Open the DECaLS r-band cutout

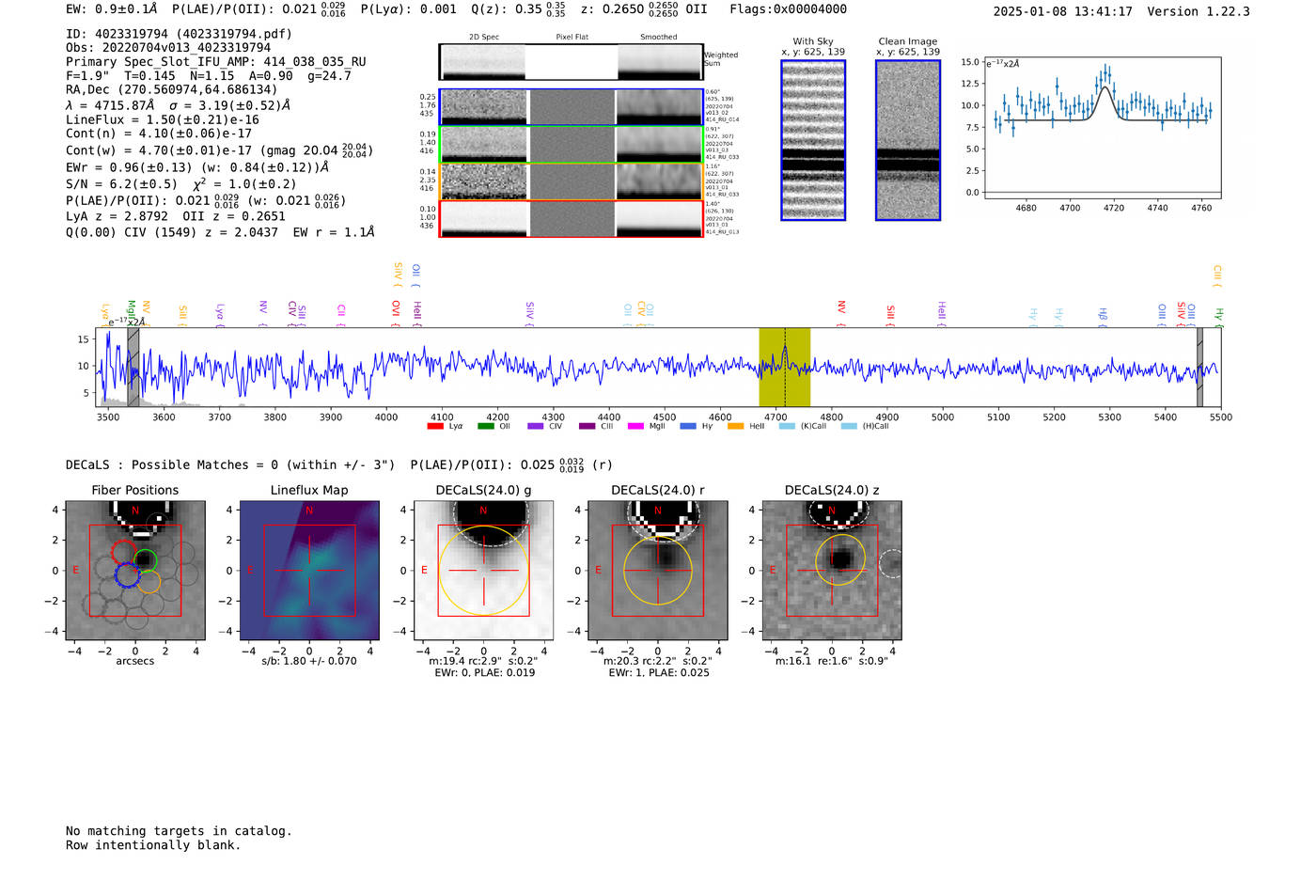tap(658, 571)
